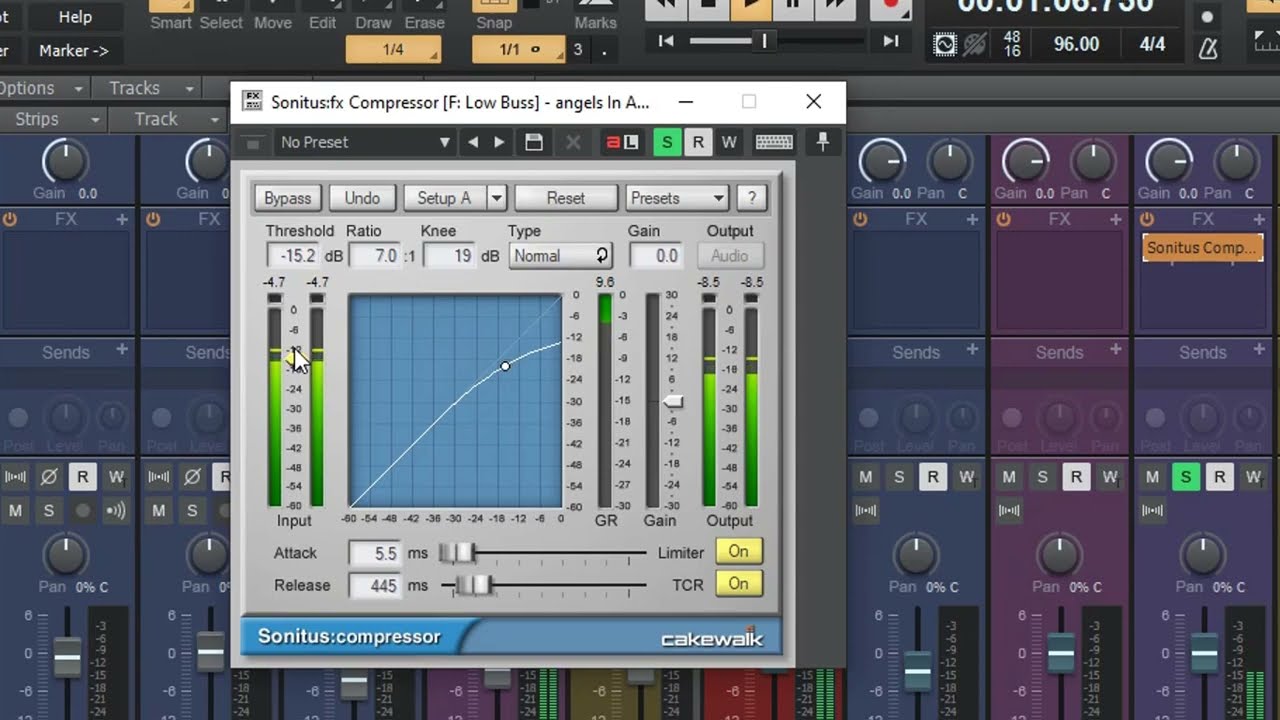Toggle the metronome icon
The image size is (1280, 720).
tap(1208, 47)
